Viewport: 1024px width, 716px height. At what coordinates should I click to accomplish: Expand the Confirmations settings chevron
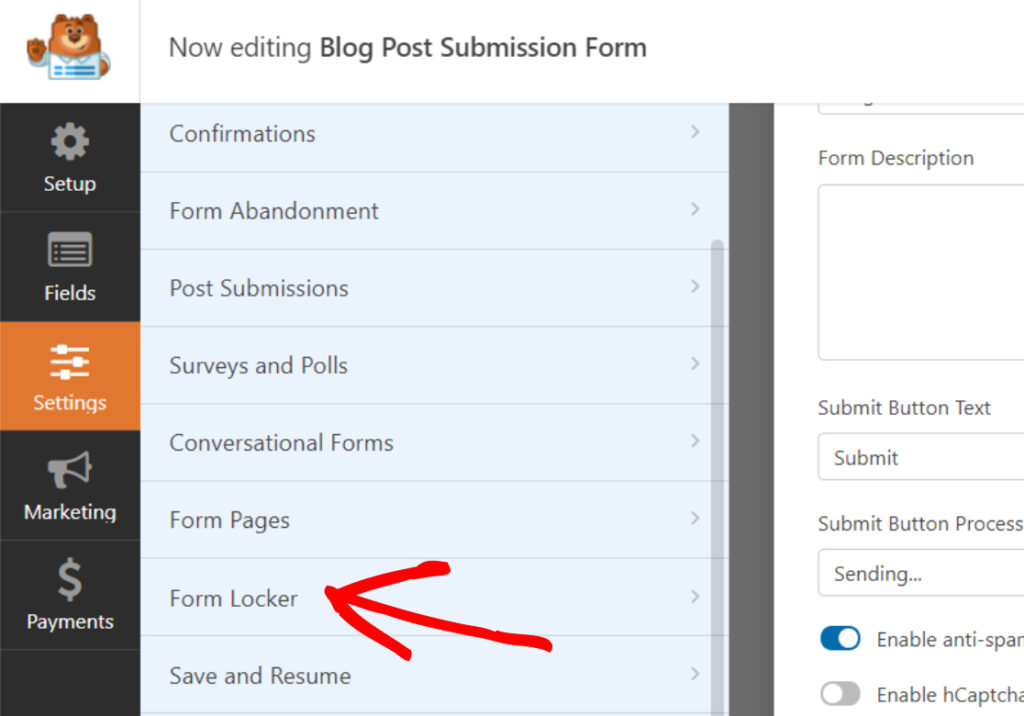tap(696, 133)
